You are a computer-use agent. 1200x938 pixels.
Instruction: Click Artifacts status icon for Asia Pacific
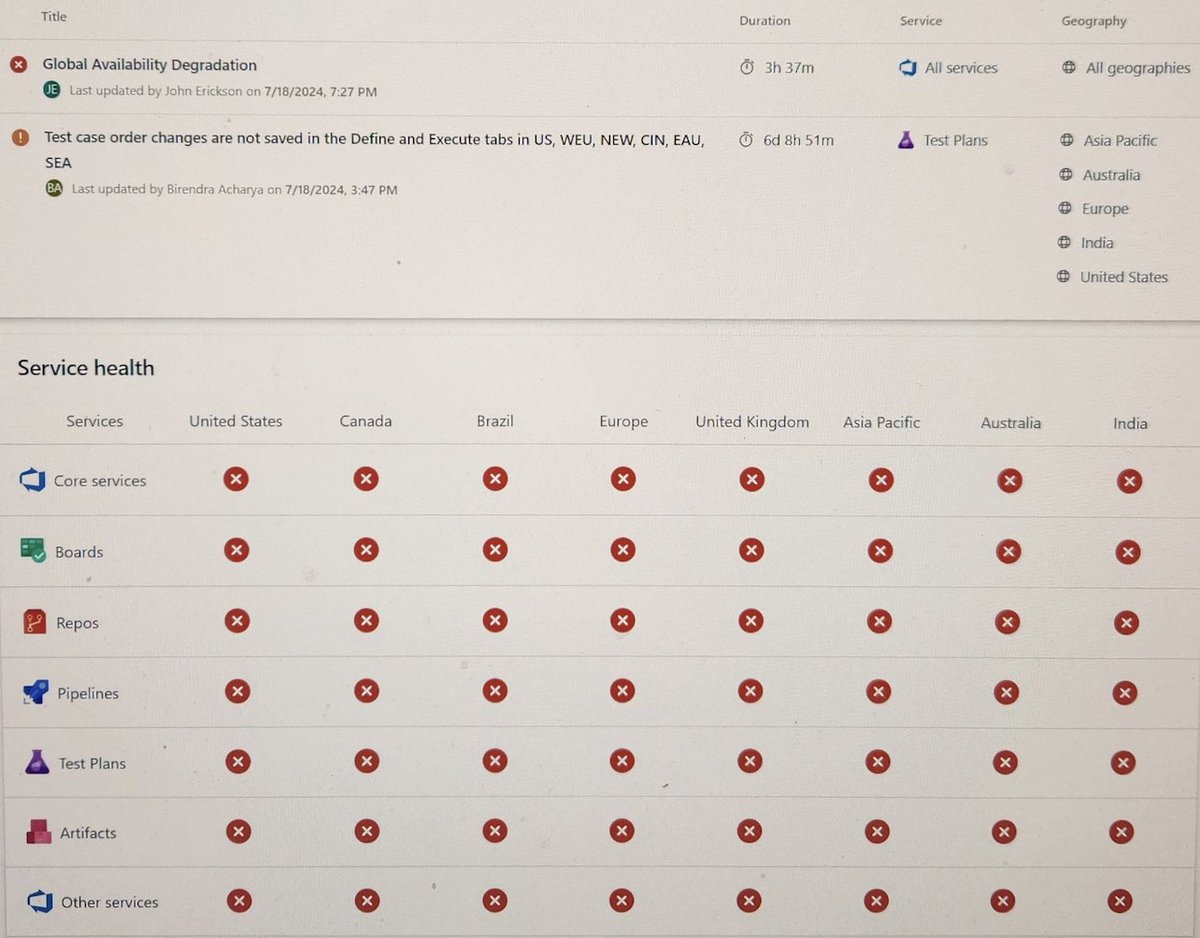click(x=877, y=832)
